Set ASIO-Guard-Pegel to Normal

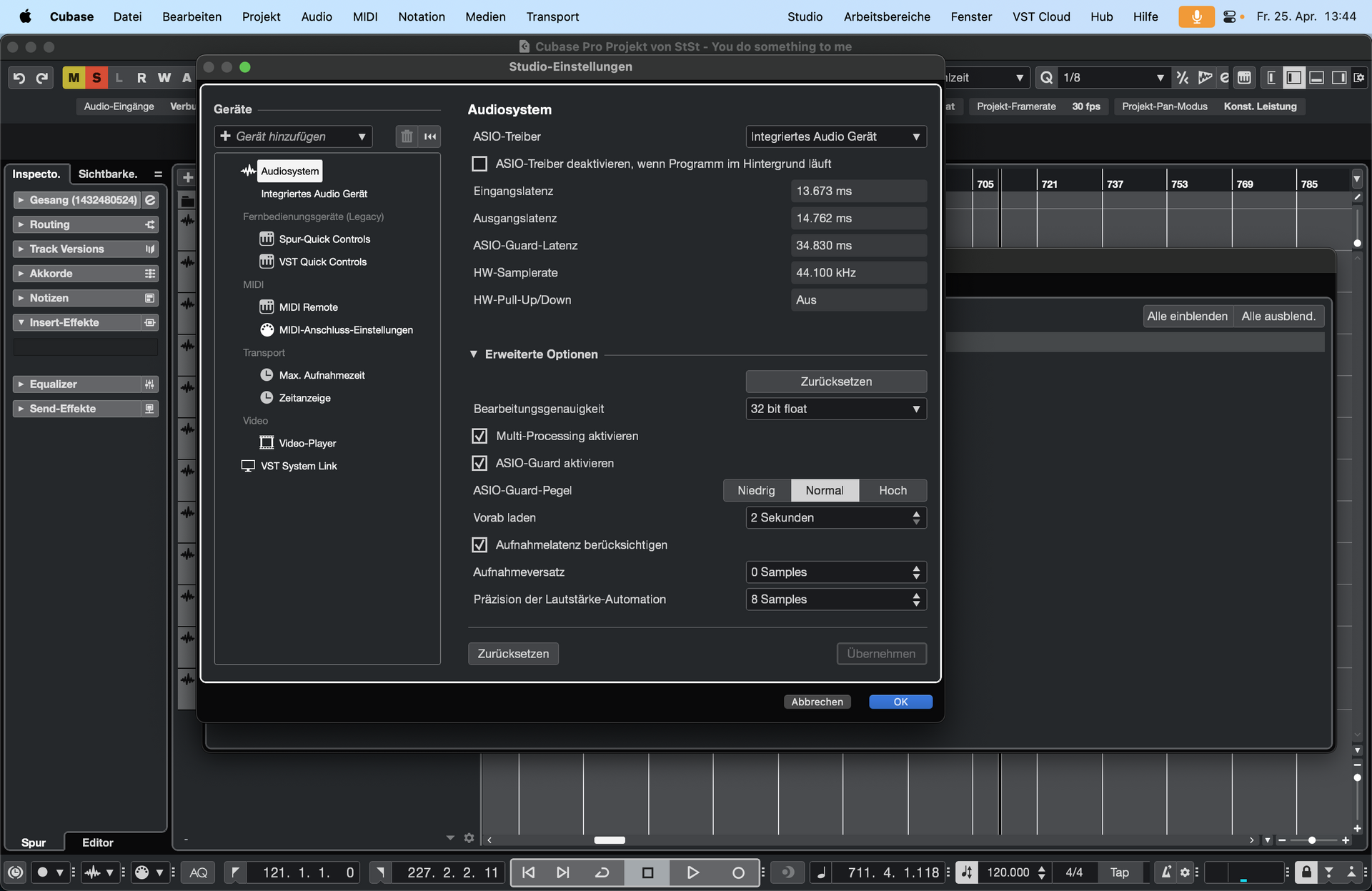click(825, 491)
